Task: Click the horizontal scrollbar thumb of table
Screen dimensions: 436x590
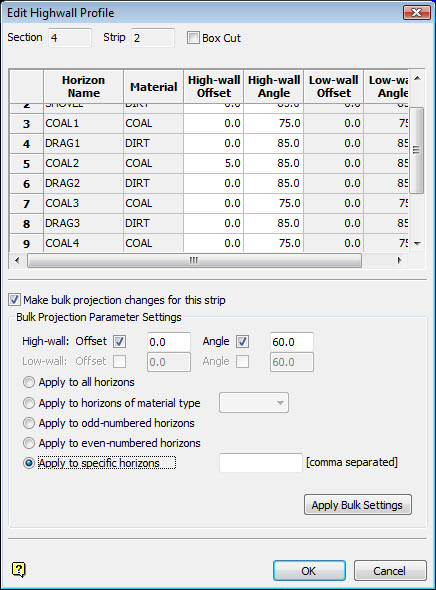Action: coord(194,260)
